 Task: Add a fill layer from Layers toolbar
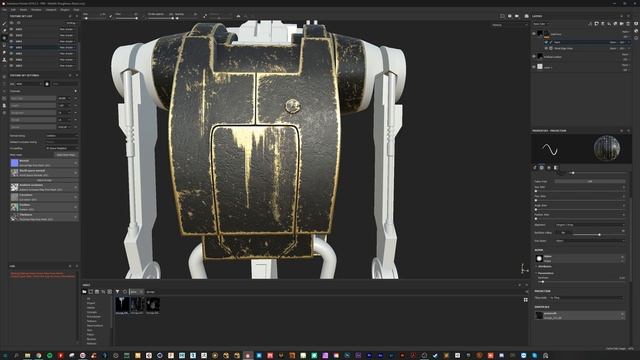(609, 24)
